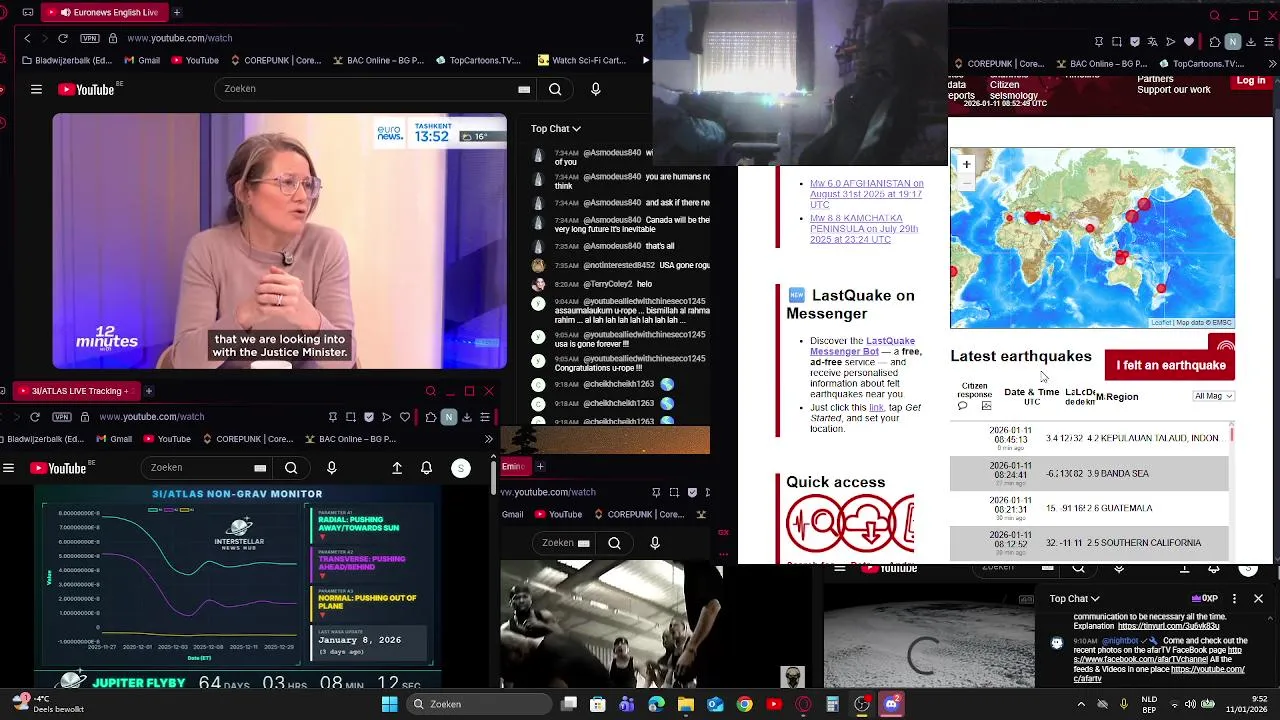Screen dimensions: 1280x720
Task: Open Windows Start menu
Action: click(x=389, y=704)
